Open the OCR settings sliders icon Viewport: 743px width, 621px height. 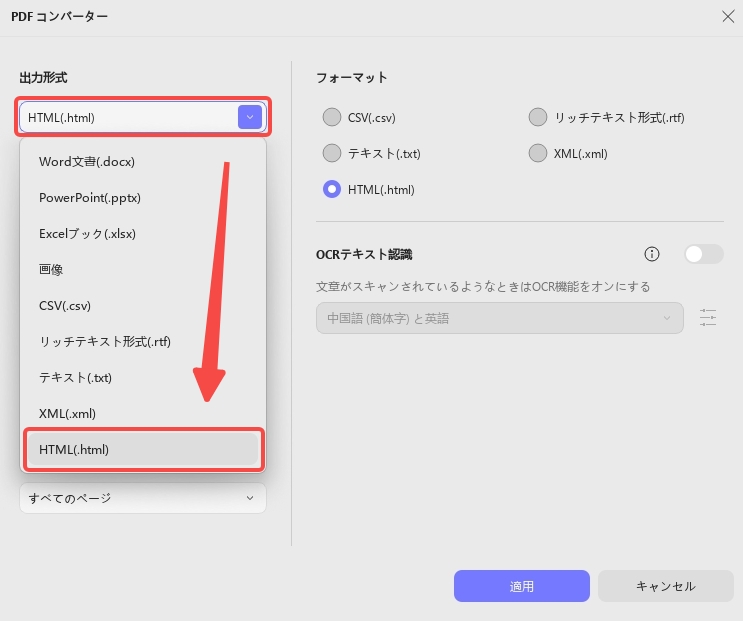coord(708,318)
